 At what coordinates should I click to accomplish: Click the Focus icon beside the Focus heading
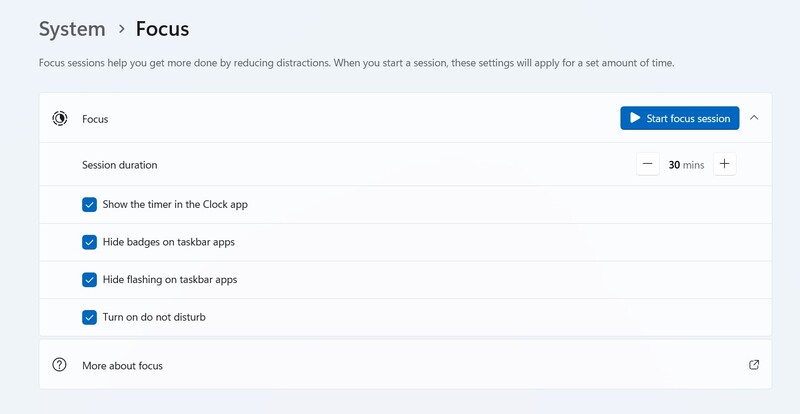(x=60, y=118)
